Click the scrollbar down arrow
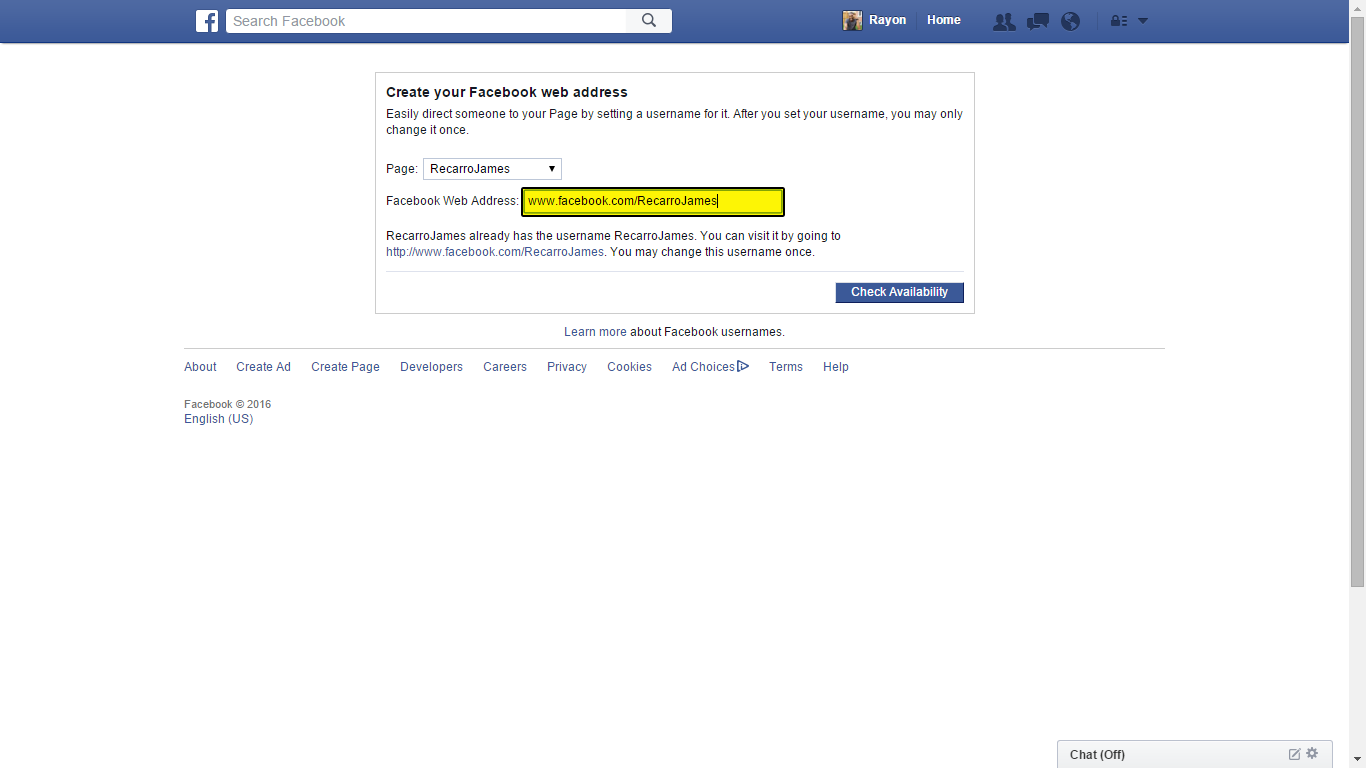 point(1357,760)
